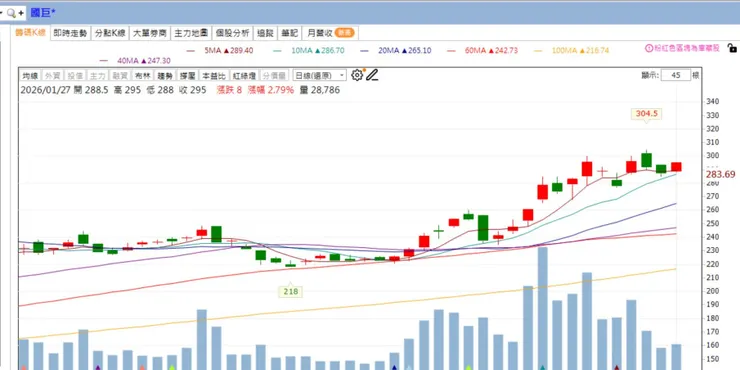Click the 100MA ▲216.74 legend text
740x370 pixels.
coord(580,50)
